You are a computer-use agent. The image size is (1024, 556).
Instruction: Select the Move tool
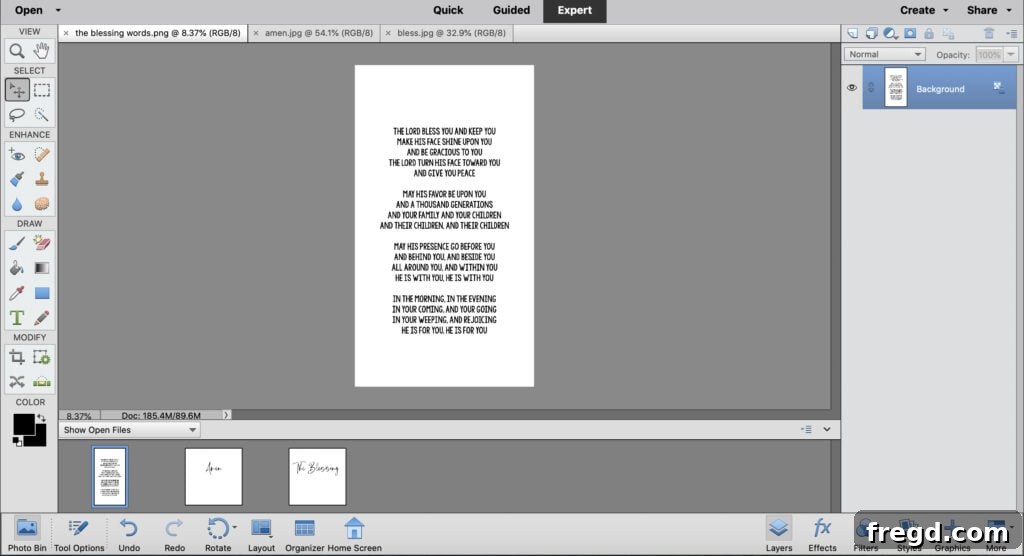tap(17, 90)
